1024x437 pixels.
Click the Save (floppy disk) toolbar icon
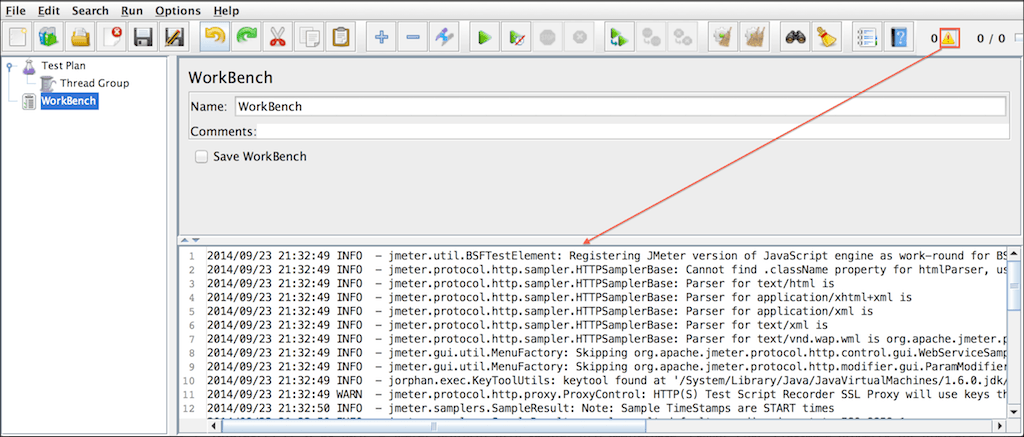coord(143,38)
